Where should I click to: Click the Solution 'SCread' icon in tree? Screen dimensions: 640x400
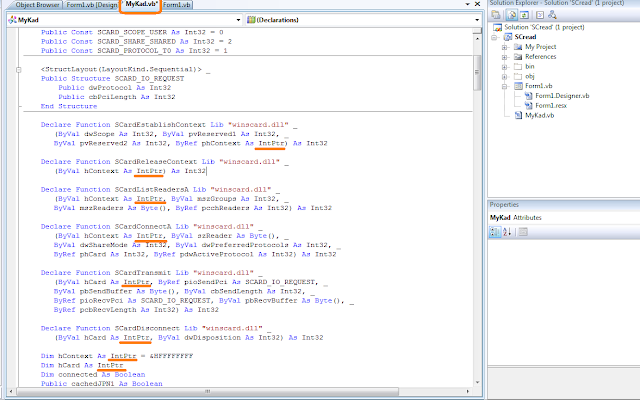point(497,27)
